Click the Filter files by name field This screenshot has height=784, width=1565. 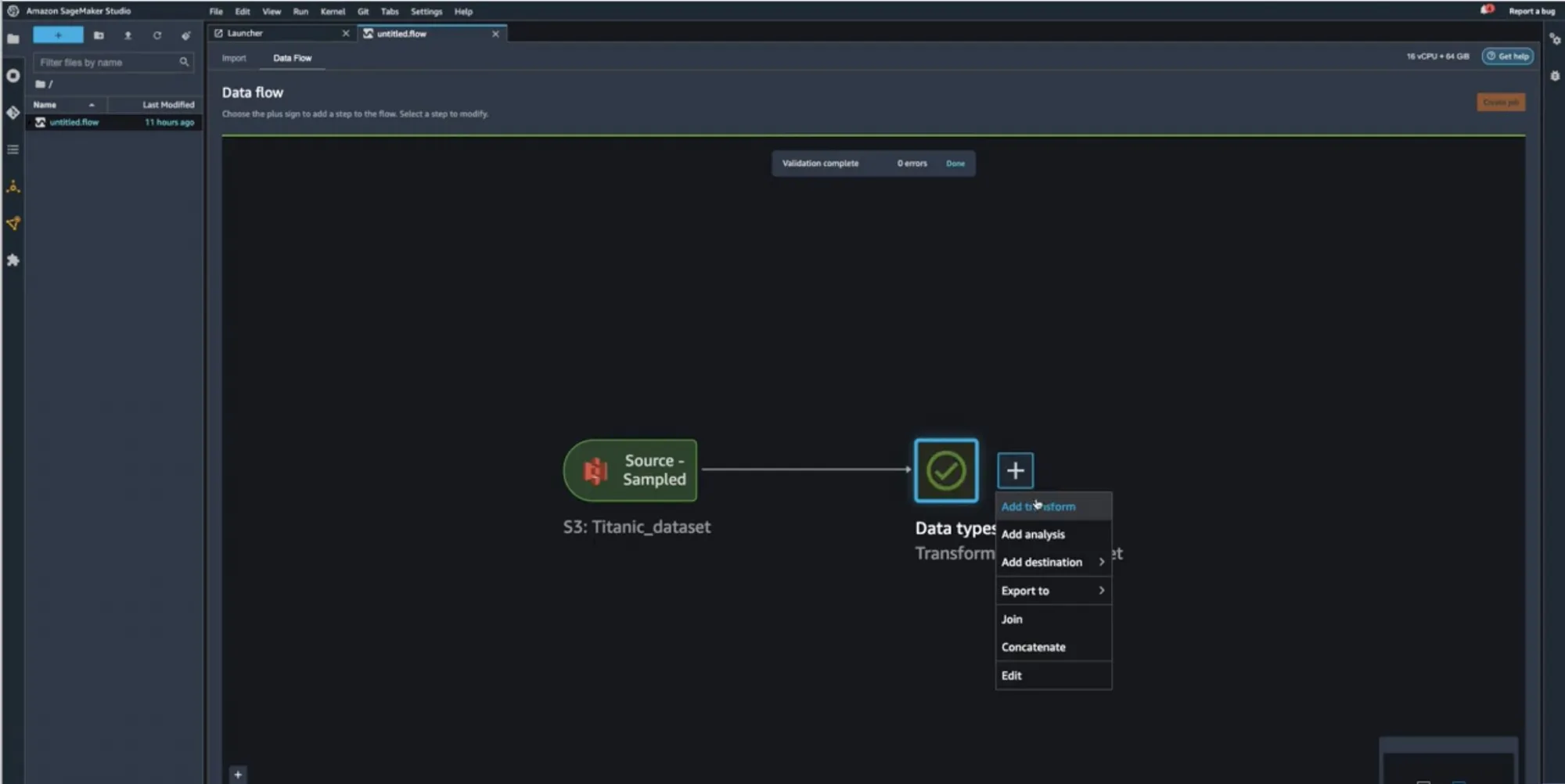click(x=108, y=62)
